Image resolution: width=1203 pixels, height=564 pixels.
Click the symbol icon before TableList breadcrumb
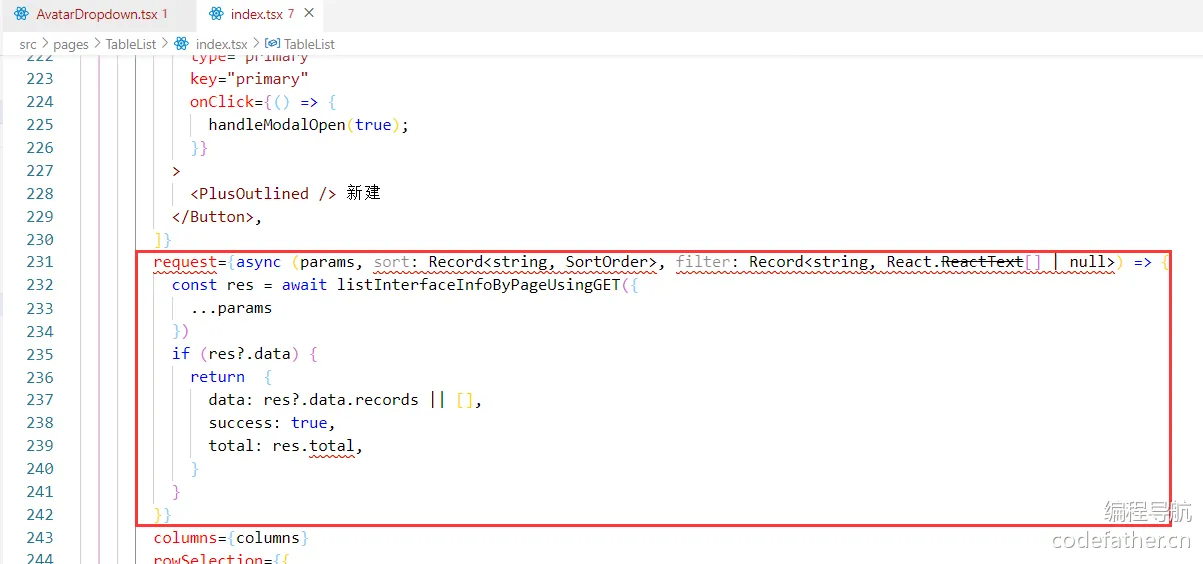[272, 44]
